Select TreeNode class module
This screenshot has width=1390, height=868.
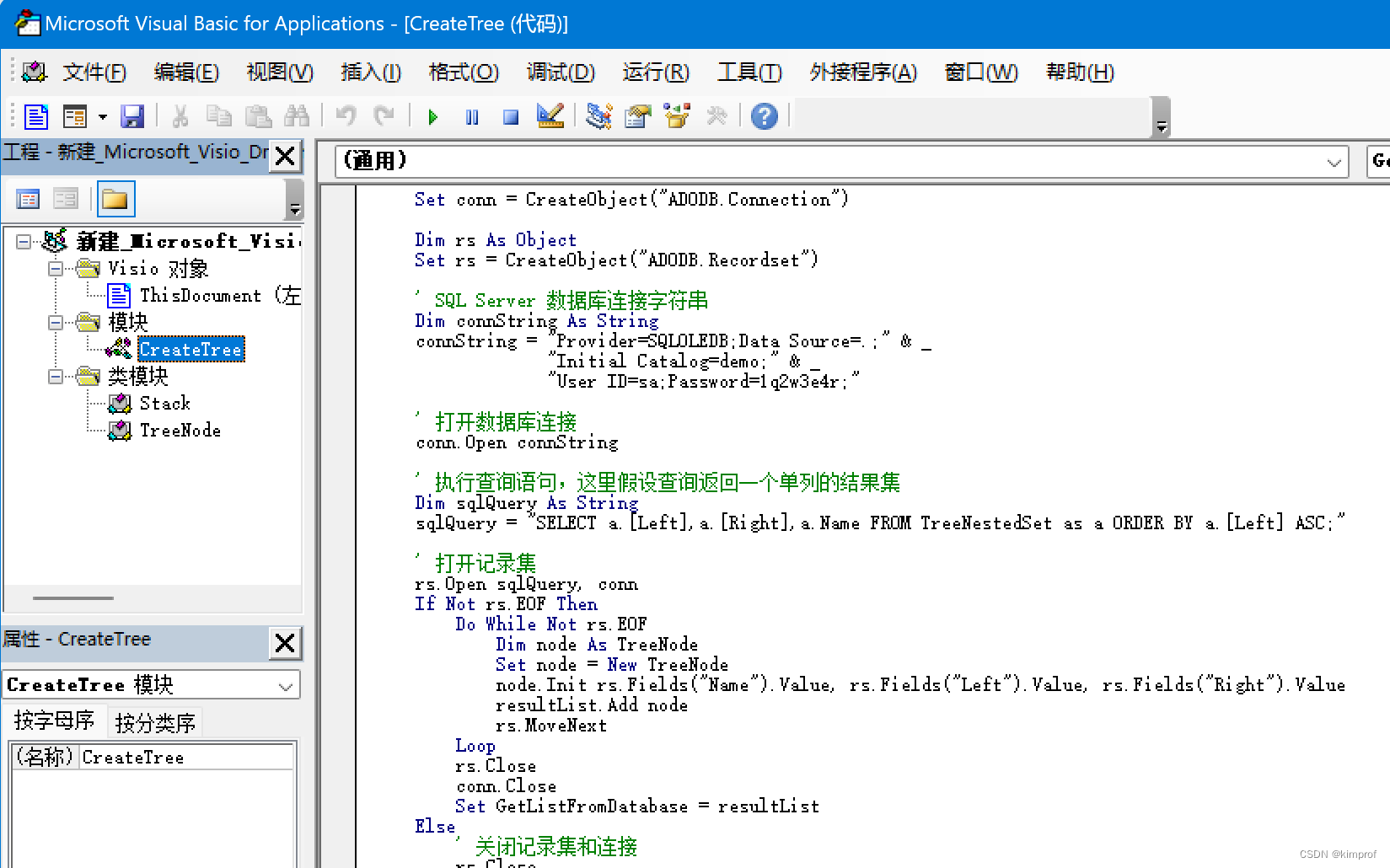click(x=180, y=431)
